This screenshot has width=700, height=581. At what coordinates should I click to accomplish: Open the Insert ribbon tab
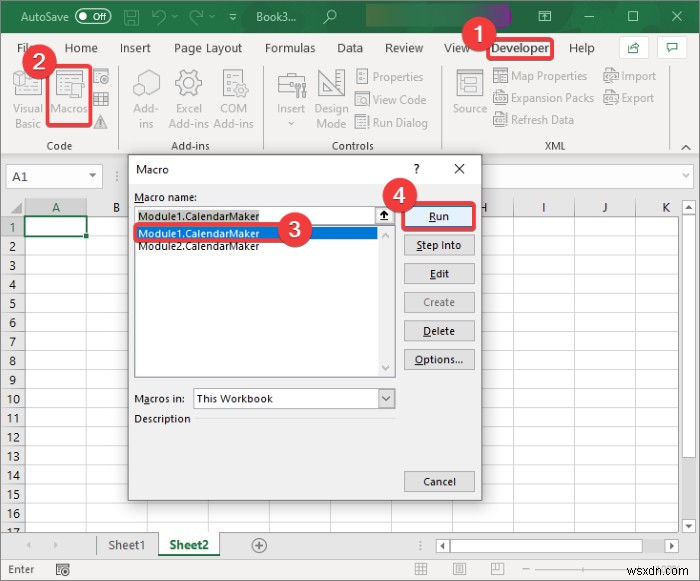point(135,48)
